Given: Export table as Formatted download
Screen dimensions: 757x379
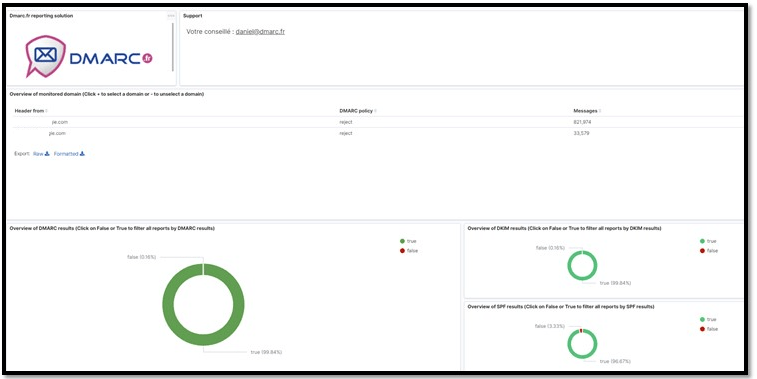Looking at the screenshot, I should [69, 154].
